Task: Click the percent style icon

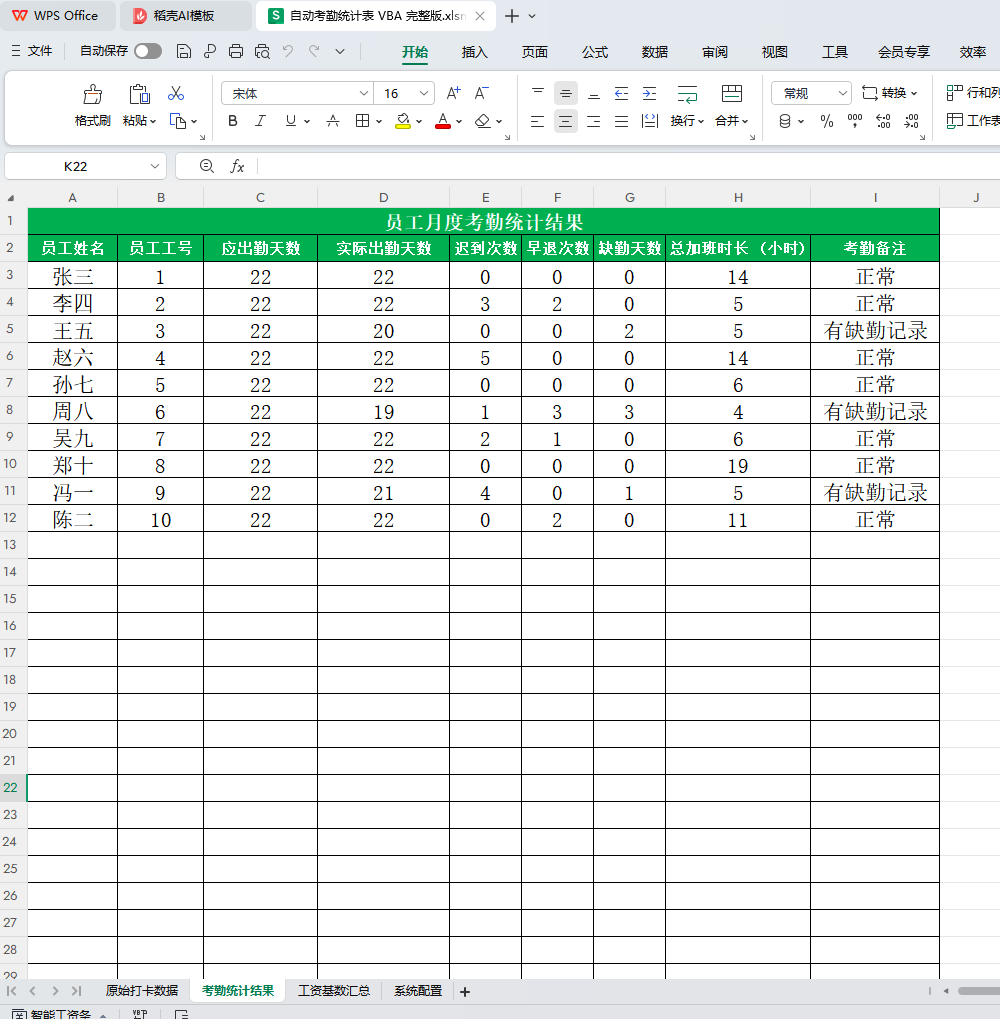Action: click(827, 121)
